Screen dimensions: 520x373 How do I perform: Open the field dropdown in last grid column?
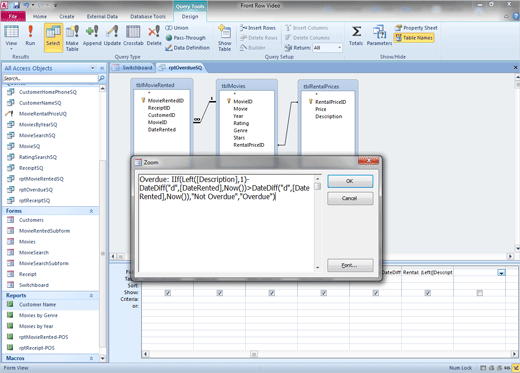501,273
